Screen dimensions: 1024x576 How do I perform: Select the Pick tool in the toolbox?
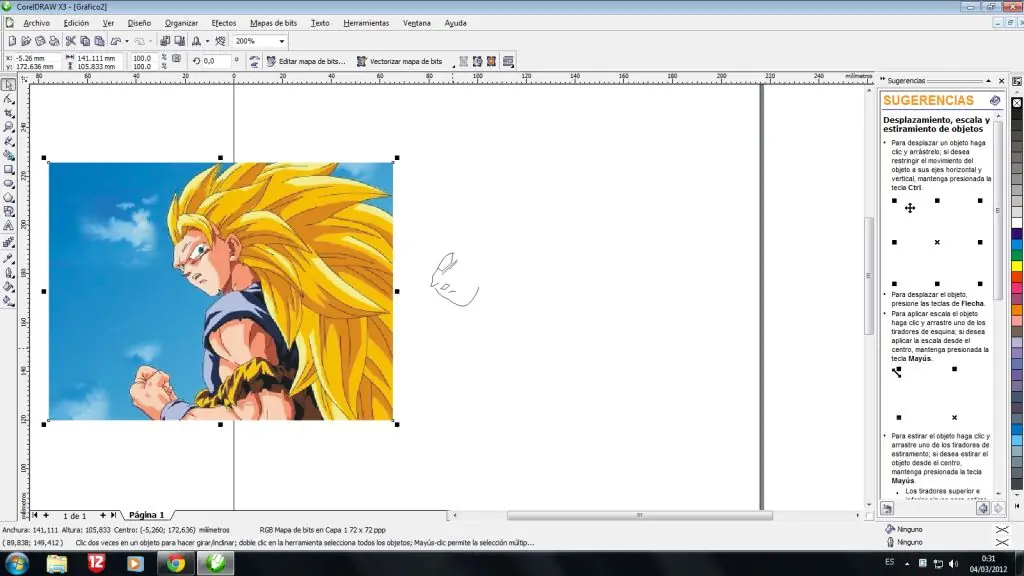coord(9,85)
